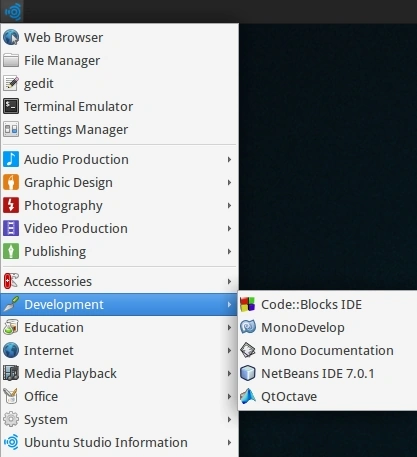417x457 pixels.
Task: Open the Education menu entry
Action: (119, 327)
